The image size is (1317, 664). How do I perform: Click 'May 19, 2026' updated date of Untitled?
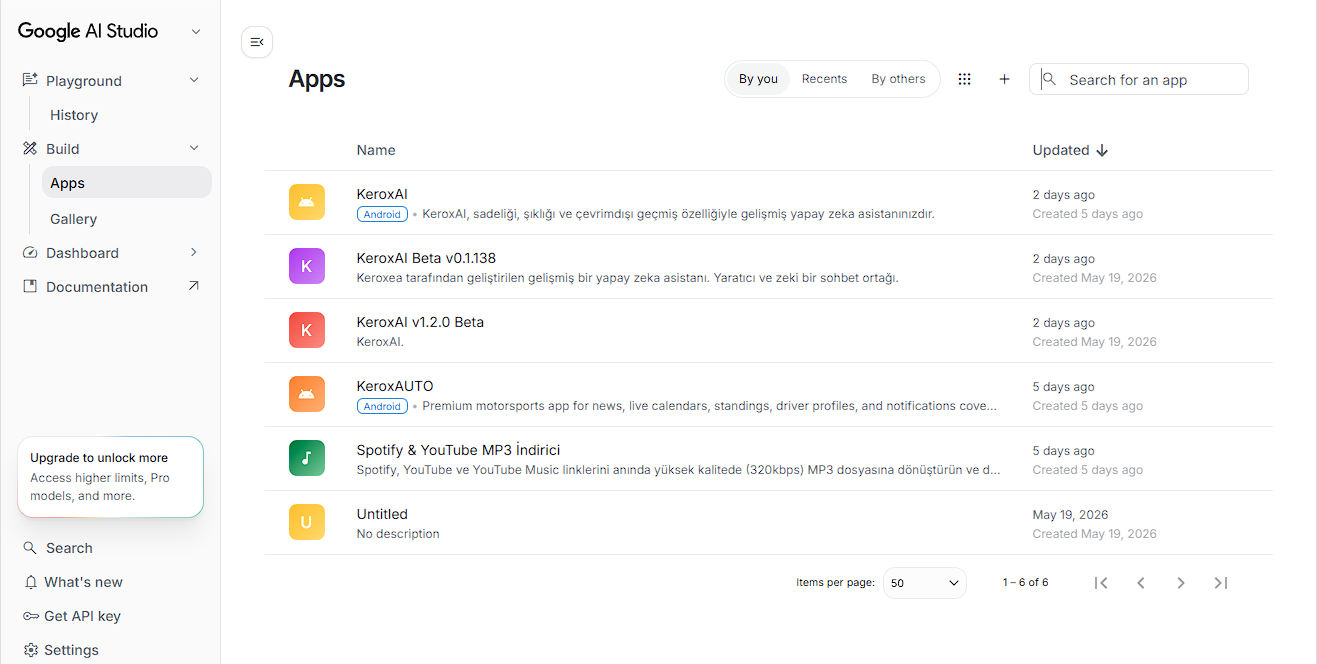click(x=1070, y=515)
